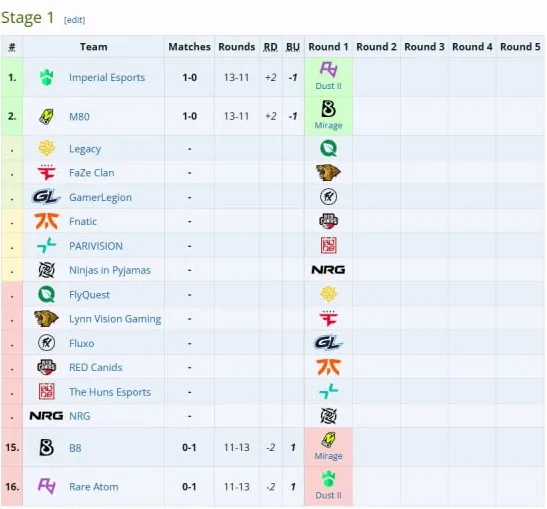The height and width of the screenshot is (509, 547).
Task: Open the M80 team link
Action: (x=79, y=117)
